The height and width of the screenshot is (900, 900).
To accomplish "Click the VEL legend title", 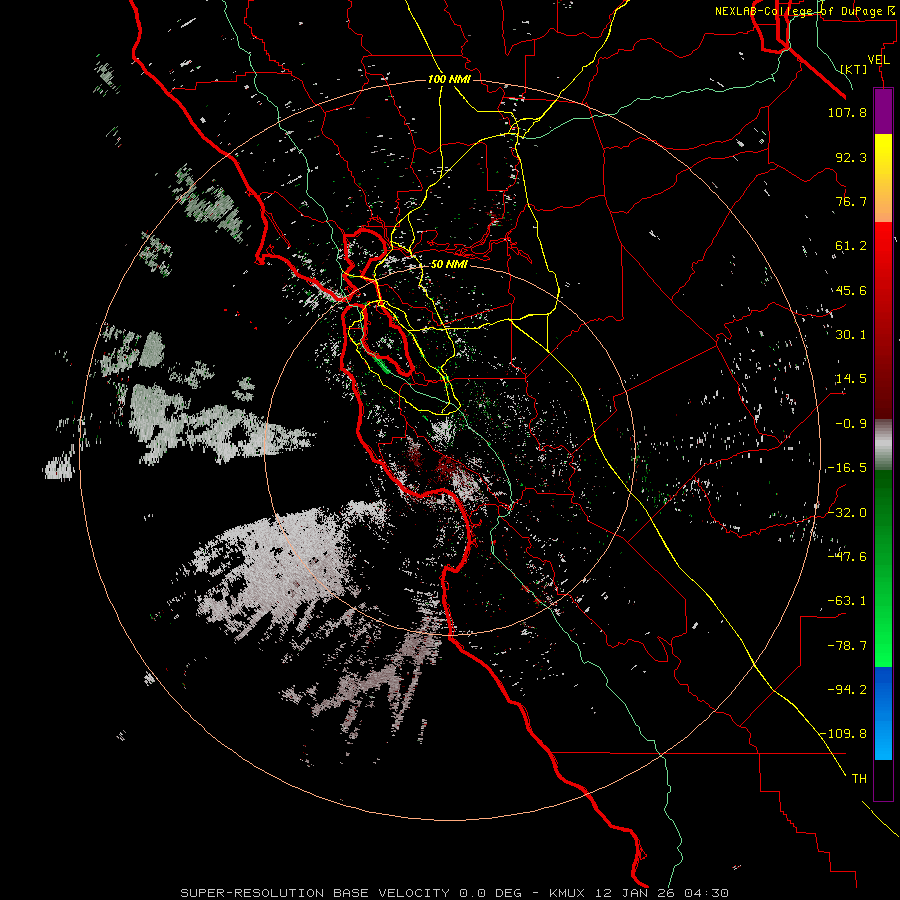I will [x=878, y=60].
